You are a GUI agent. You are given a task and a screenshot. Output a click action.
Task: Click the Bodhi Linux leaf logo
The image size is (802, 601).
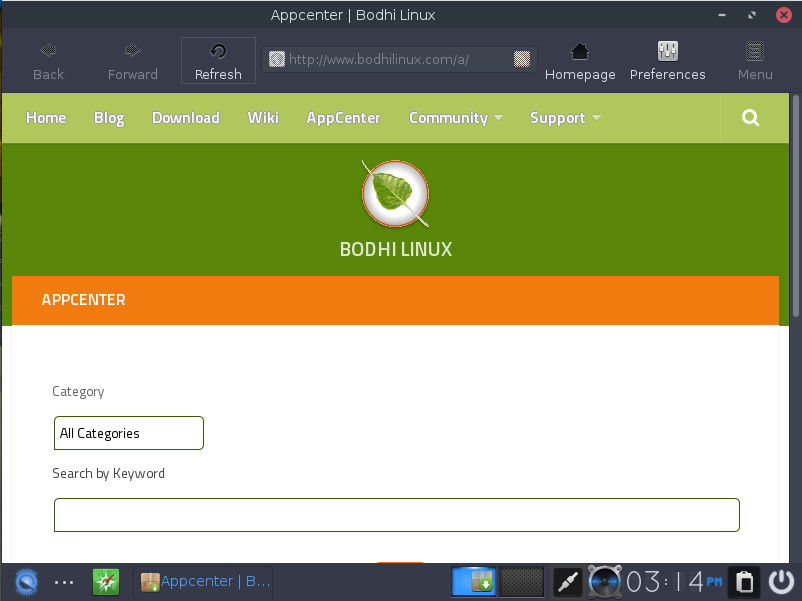[395, 194]
